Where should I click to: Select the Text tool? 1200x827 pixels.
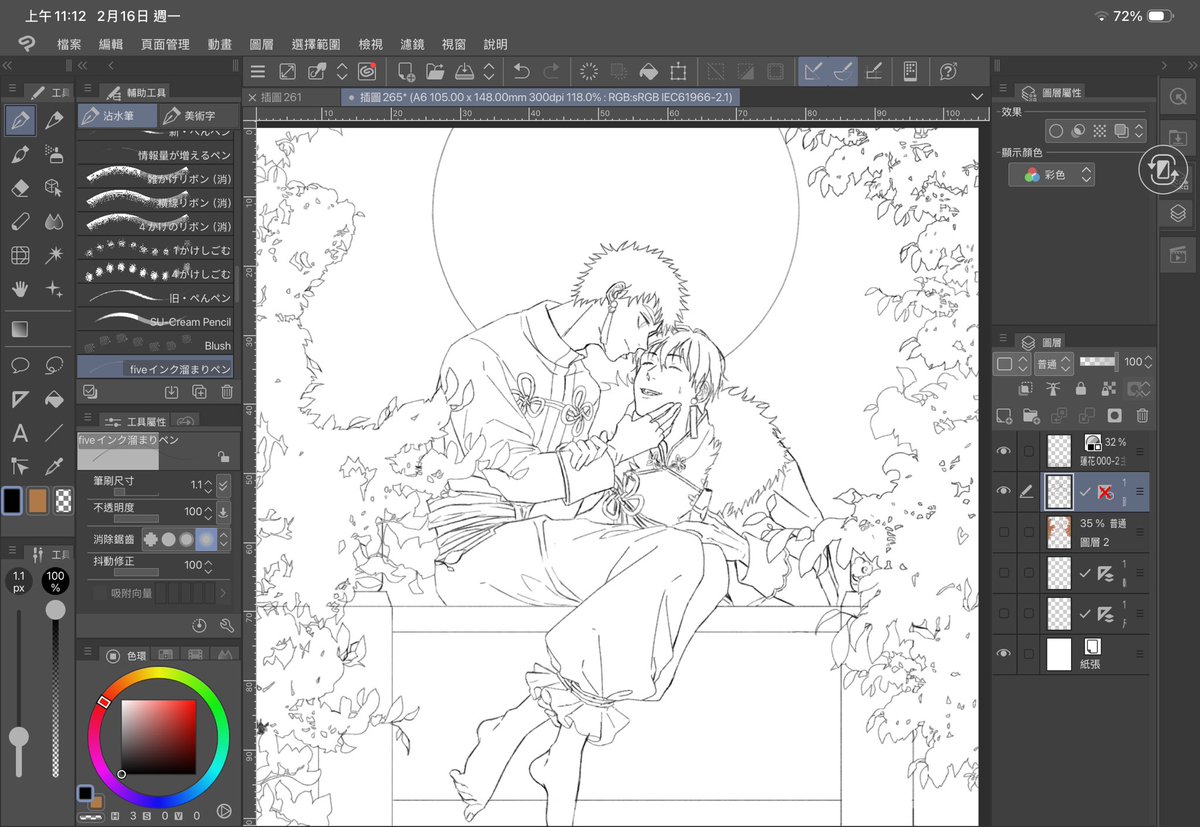coord(19,433)
